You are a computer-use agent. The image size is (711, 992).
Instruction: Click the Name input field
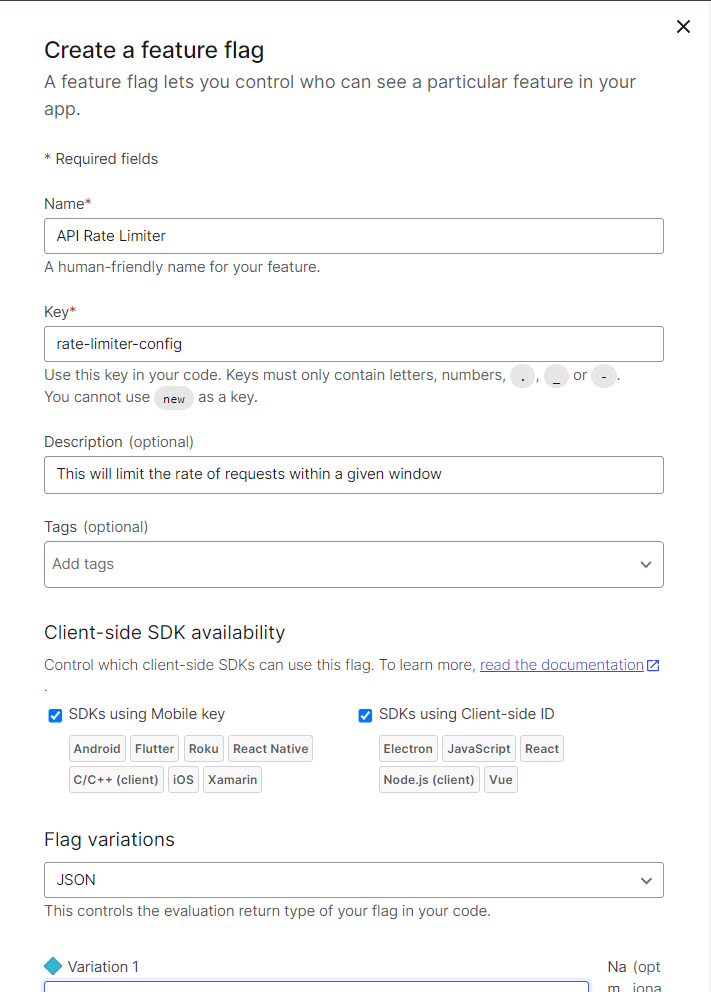pos(354,236)
